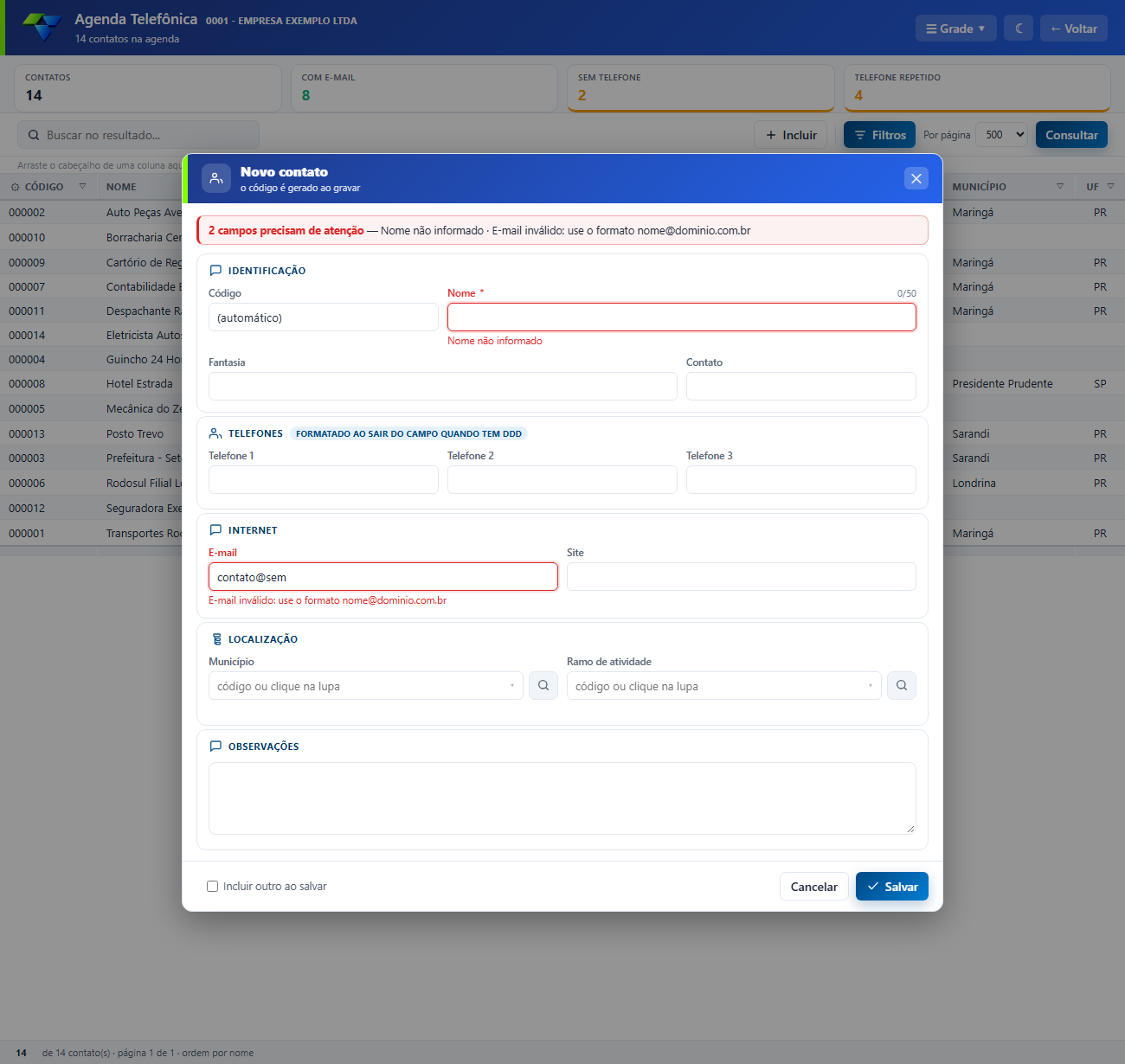This screenshot has width=1125, height=1064.
Task: Click the Contato input field
Action: [x=801, y=387]
